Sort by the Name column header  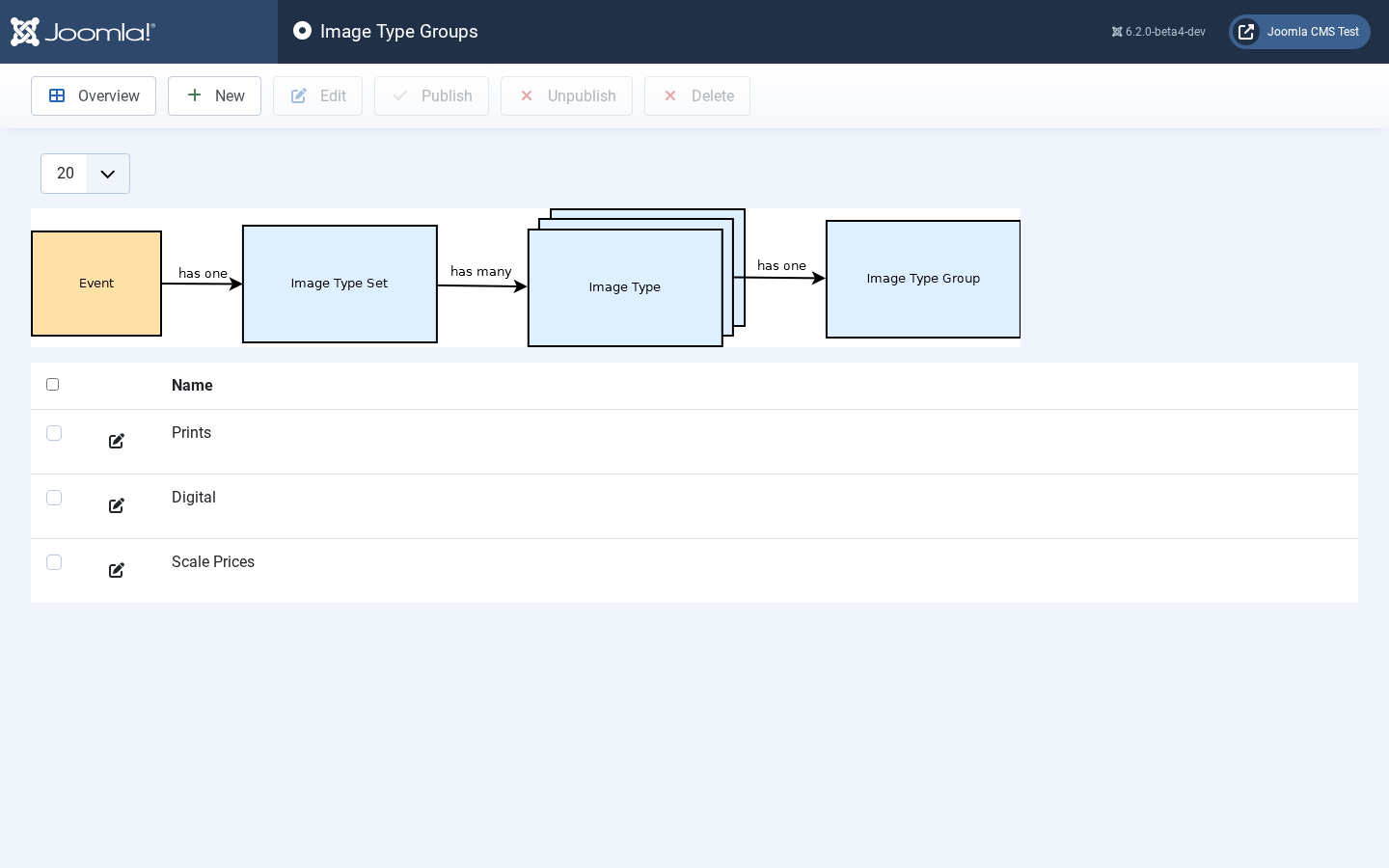[192, 386]
